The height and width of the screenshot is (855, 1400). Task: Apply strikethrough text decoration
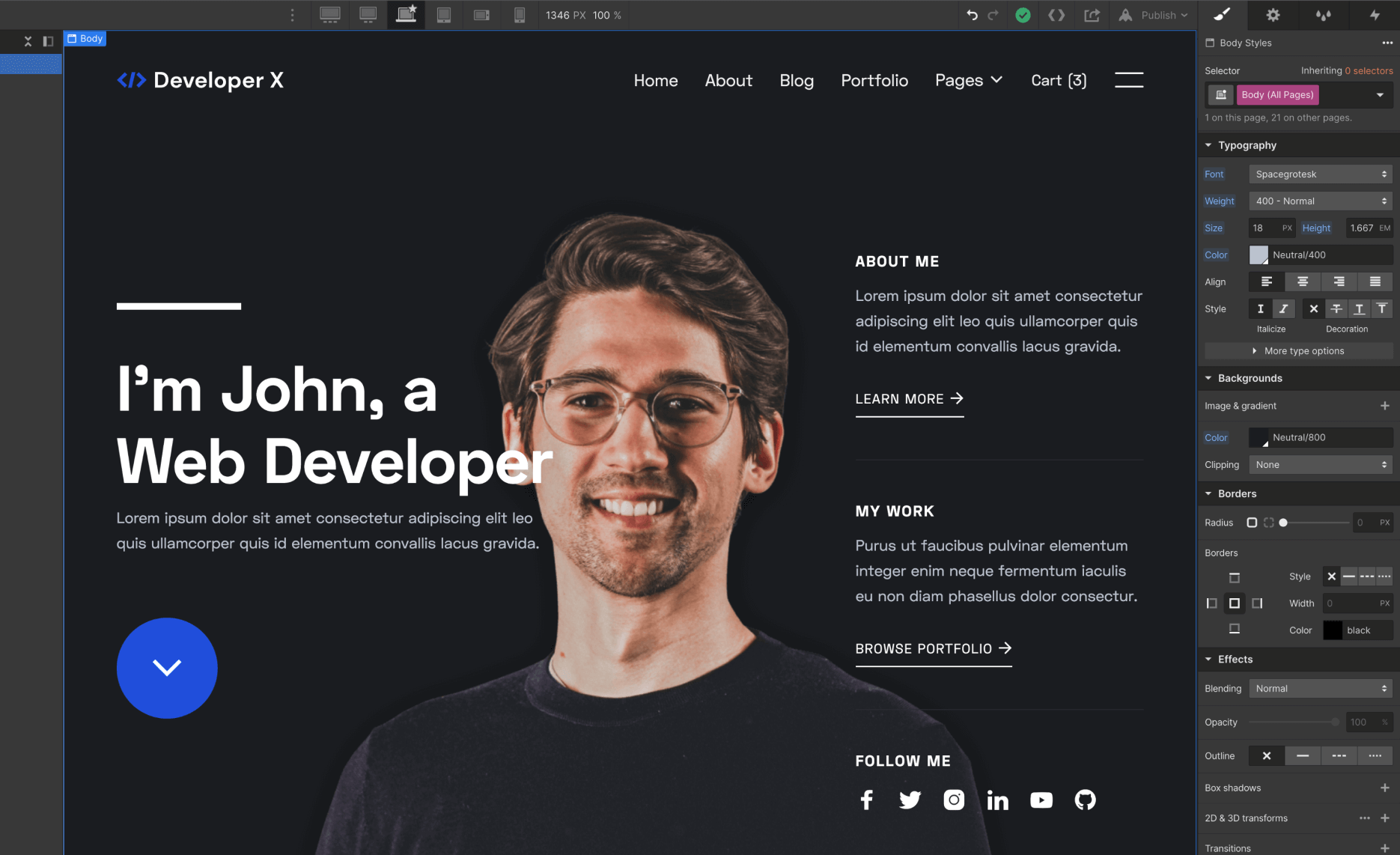1336,308
